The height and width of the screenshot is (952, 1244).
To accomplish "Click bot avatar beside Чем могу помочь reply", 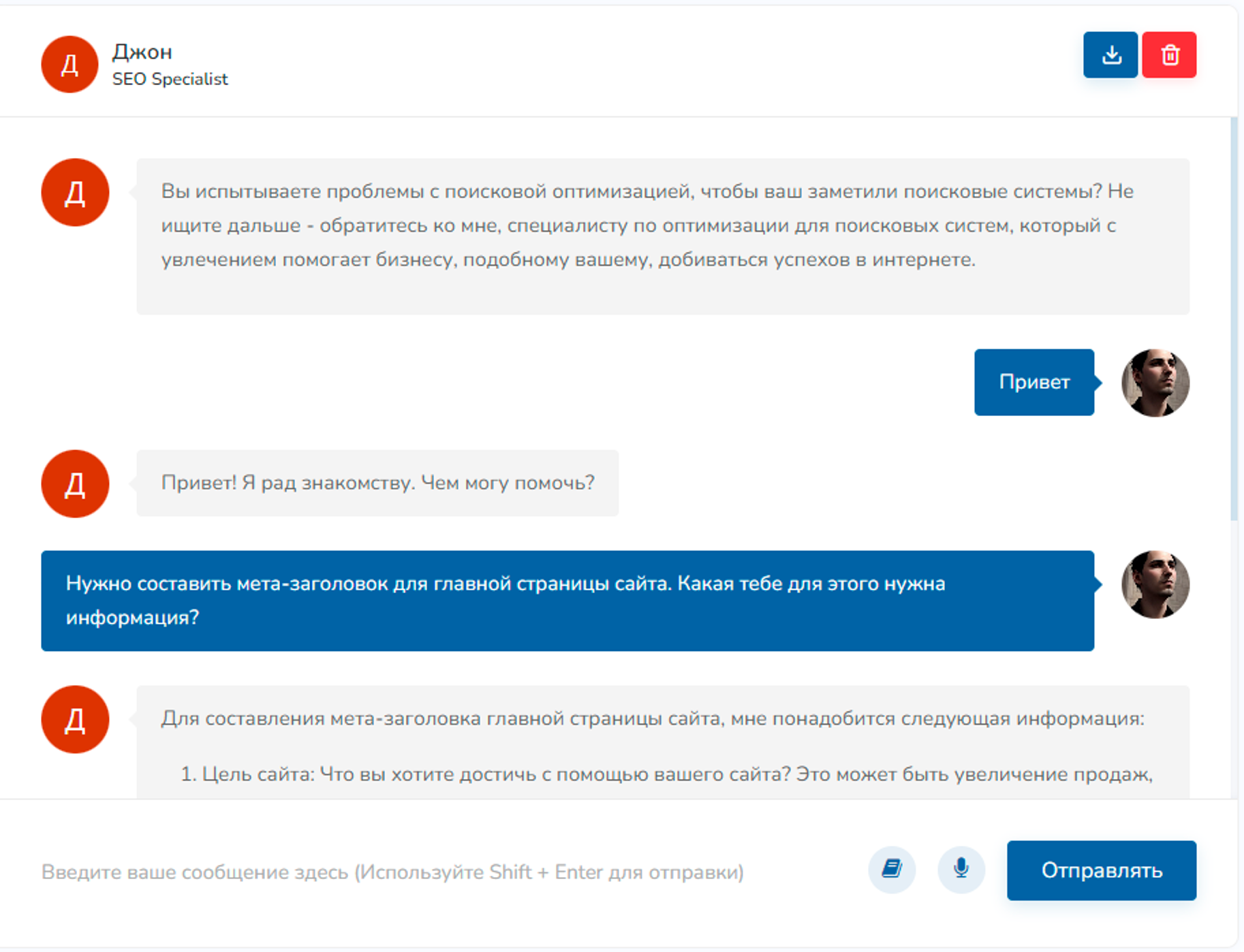I will 75,483.
